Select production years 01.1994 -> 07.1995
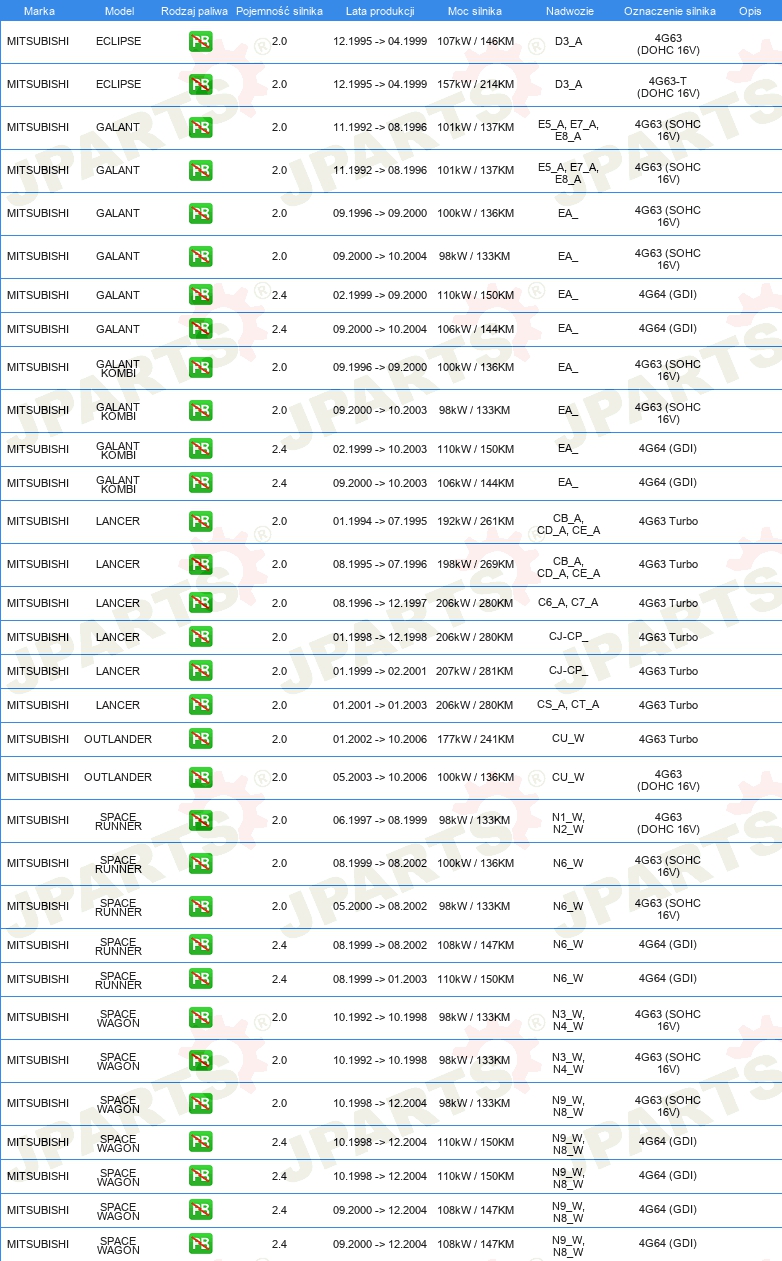Viewport: 782px width, 1261px height. point(380,521)
